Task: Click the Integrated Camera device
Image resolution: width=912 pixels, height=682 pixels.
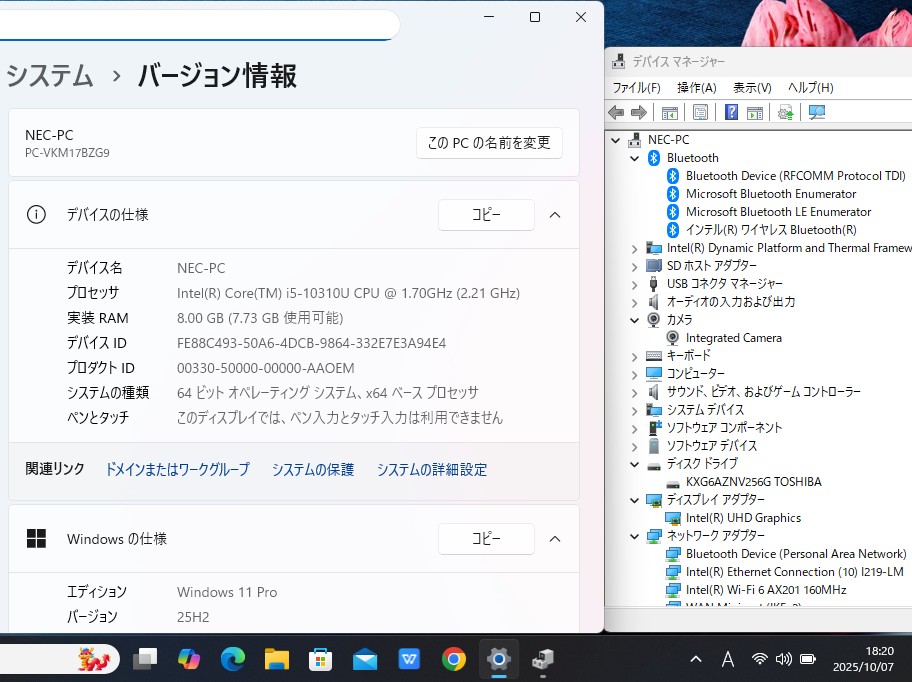Action: 733,338
